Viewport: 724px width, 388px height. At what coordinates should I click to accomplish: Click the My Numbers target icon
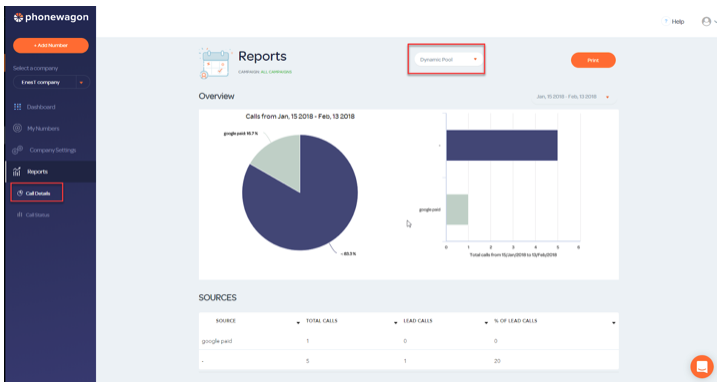[x=18, y=128]
